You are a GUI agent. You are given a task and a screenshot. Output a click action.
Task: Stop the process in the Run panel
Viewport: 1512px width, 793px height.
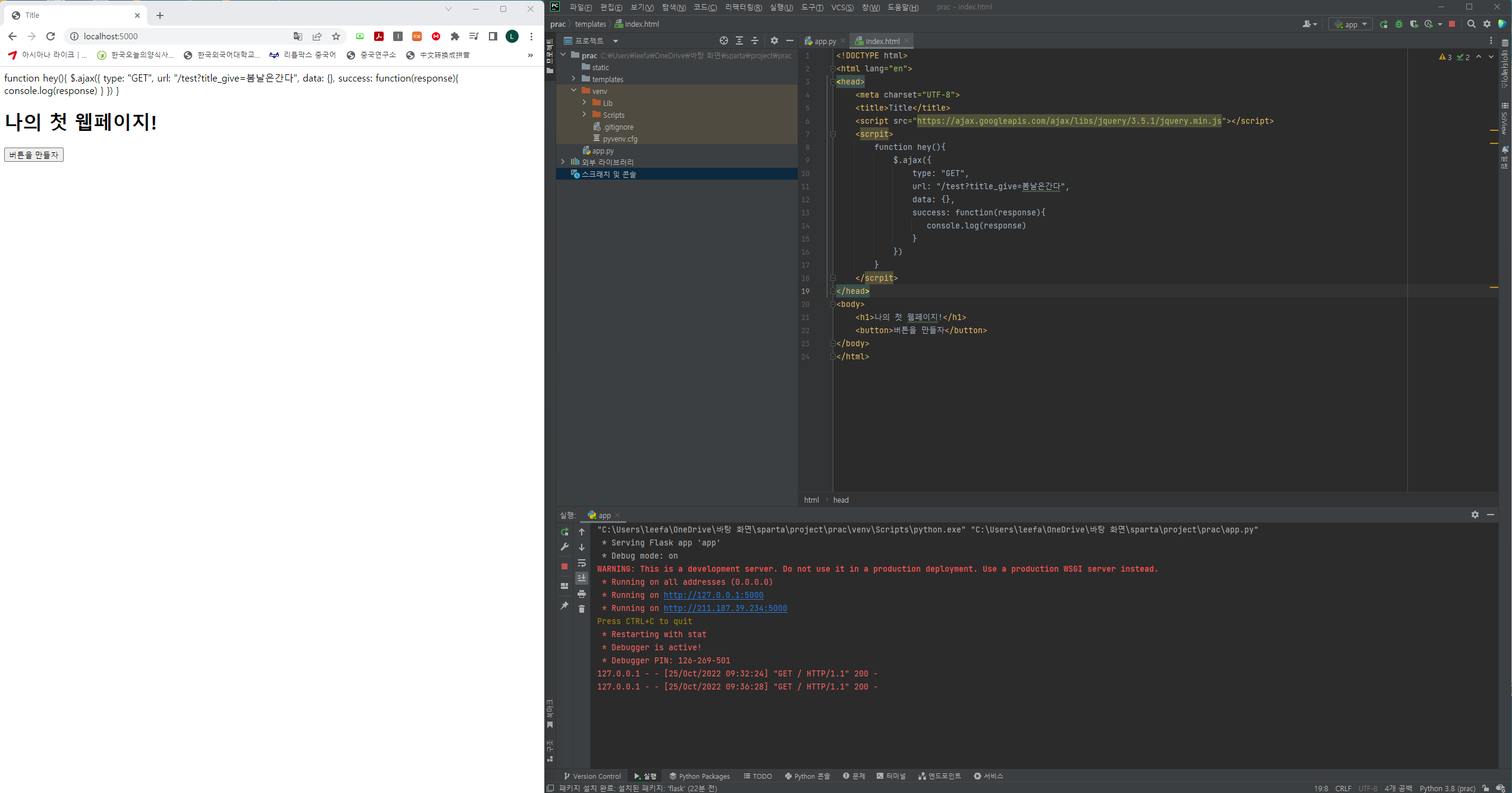564,566
